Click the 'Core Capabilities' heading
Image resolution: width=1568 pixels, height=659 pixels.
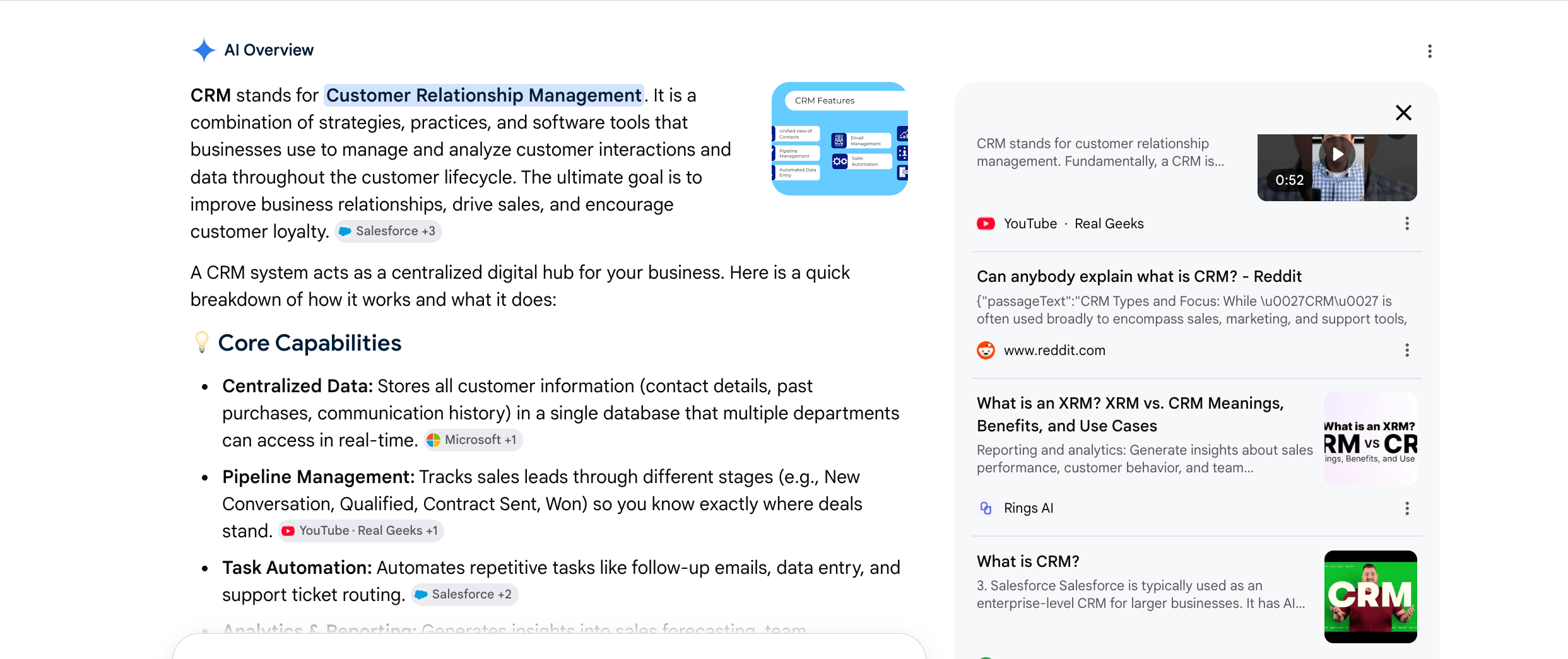click(310, 343)
